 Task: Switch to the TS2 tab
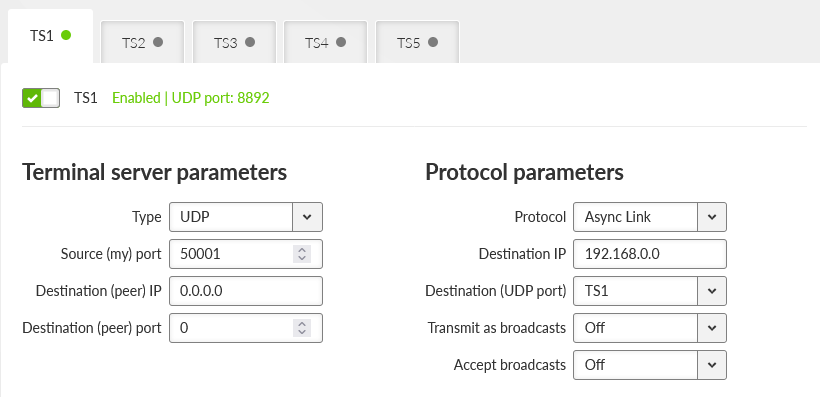coord(142,42)
